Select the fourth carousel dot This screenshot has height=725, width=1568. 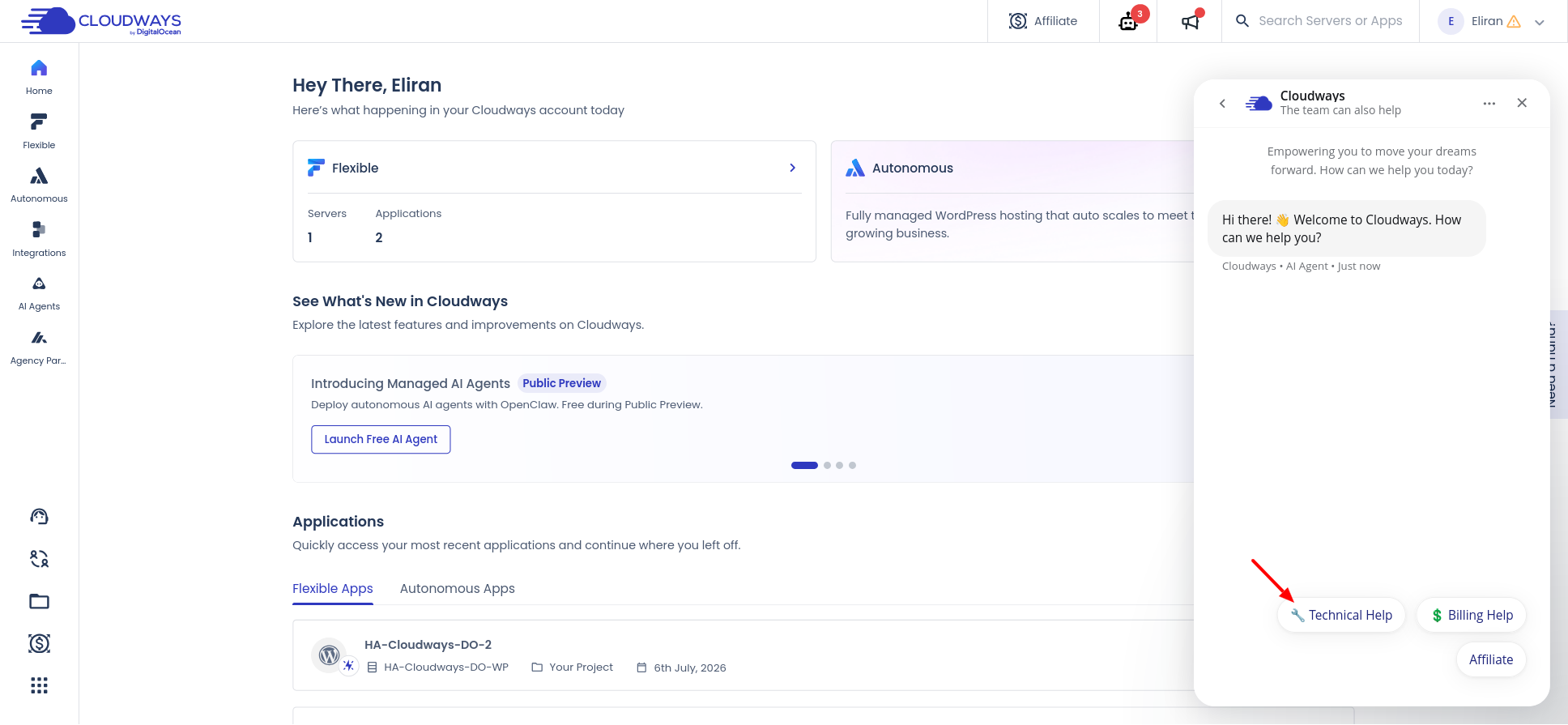[852, 465]
